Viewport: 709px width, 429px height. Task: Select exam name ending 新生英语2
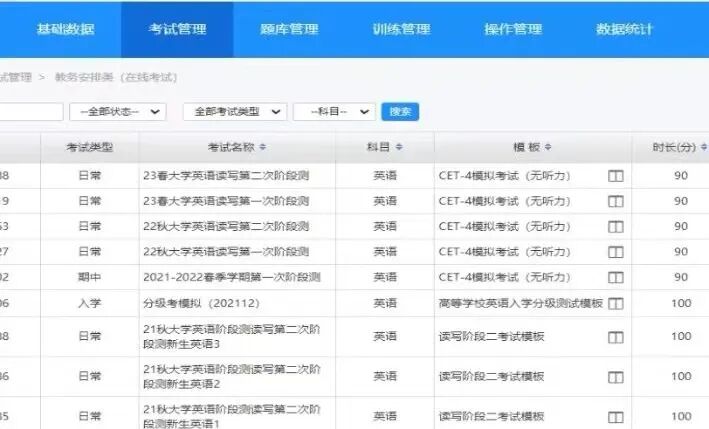[232, 376]
